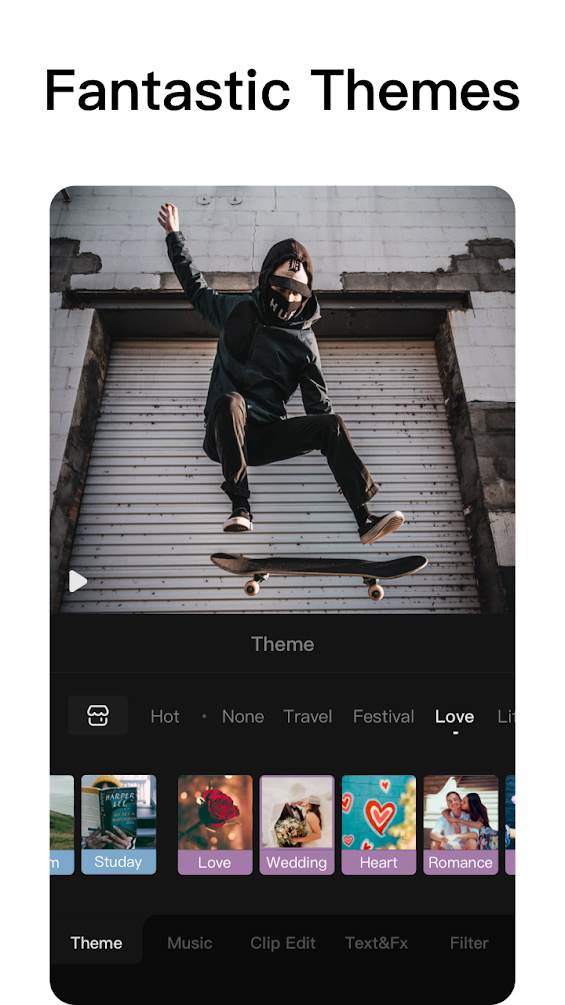Apply the Studay theme thumbnail
Viewport: 565px width, 1005px height.
click(119, 824)
